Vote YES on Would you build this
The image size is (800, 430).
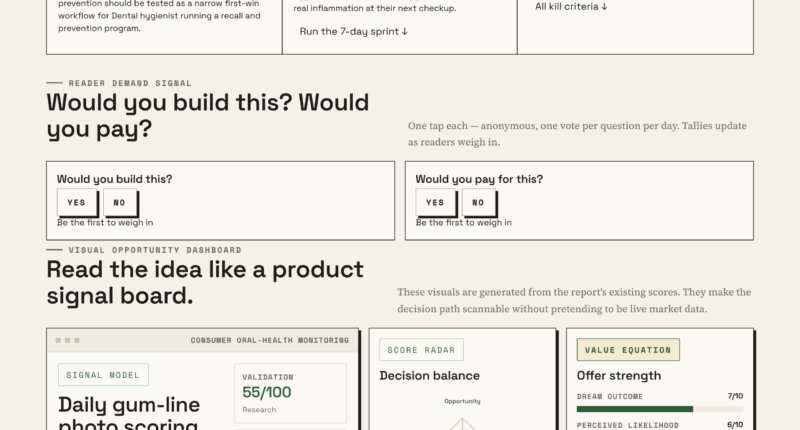pos(77,203)
